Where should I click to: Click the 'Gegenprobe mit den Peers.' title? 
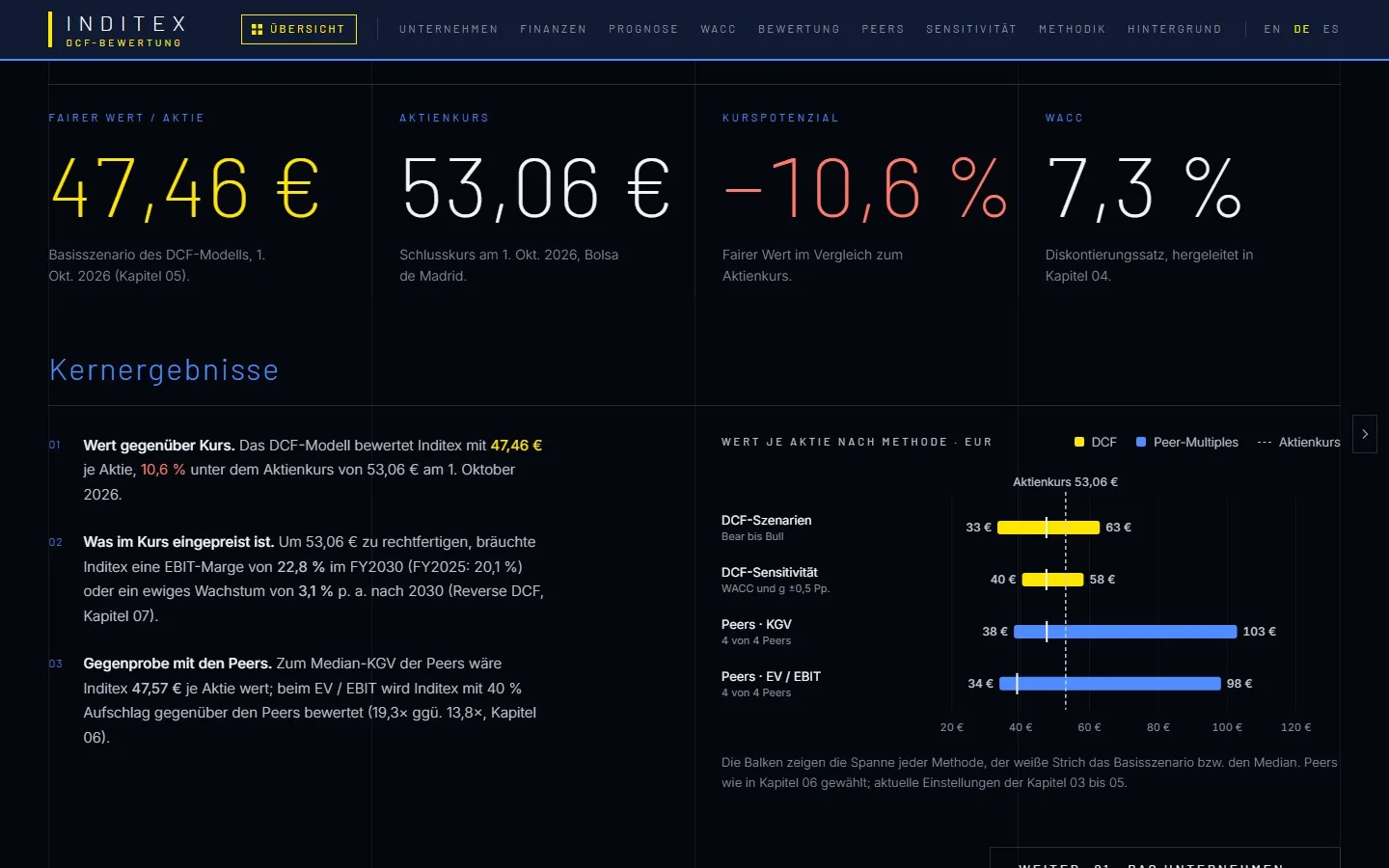click(177, 664)
